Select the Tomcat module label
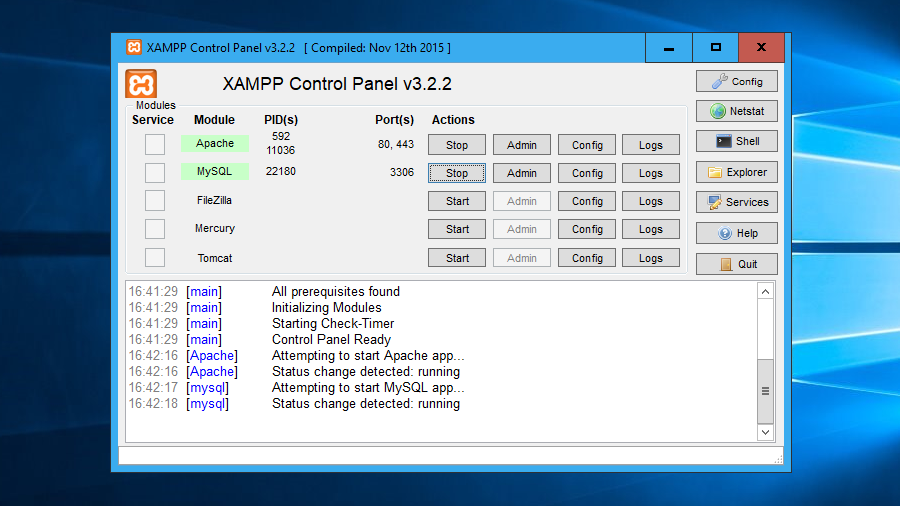 [x=215, y=258]
